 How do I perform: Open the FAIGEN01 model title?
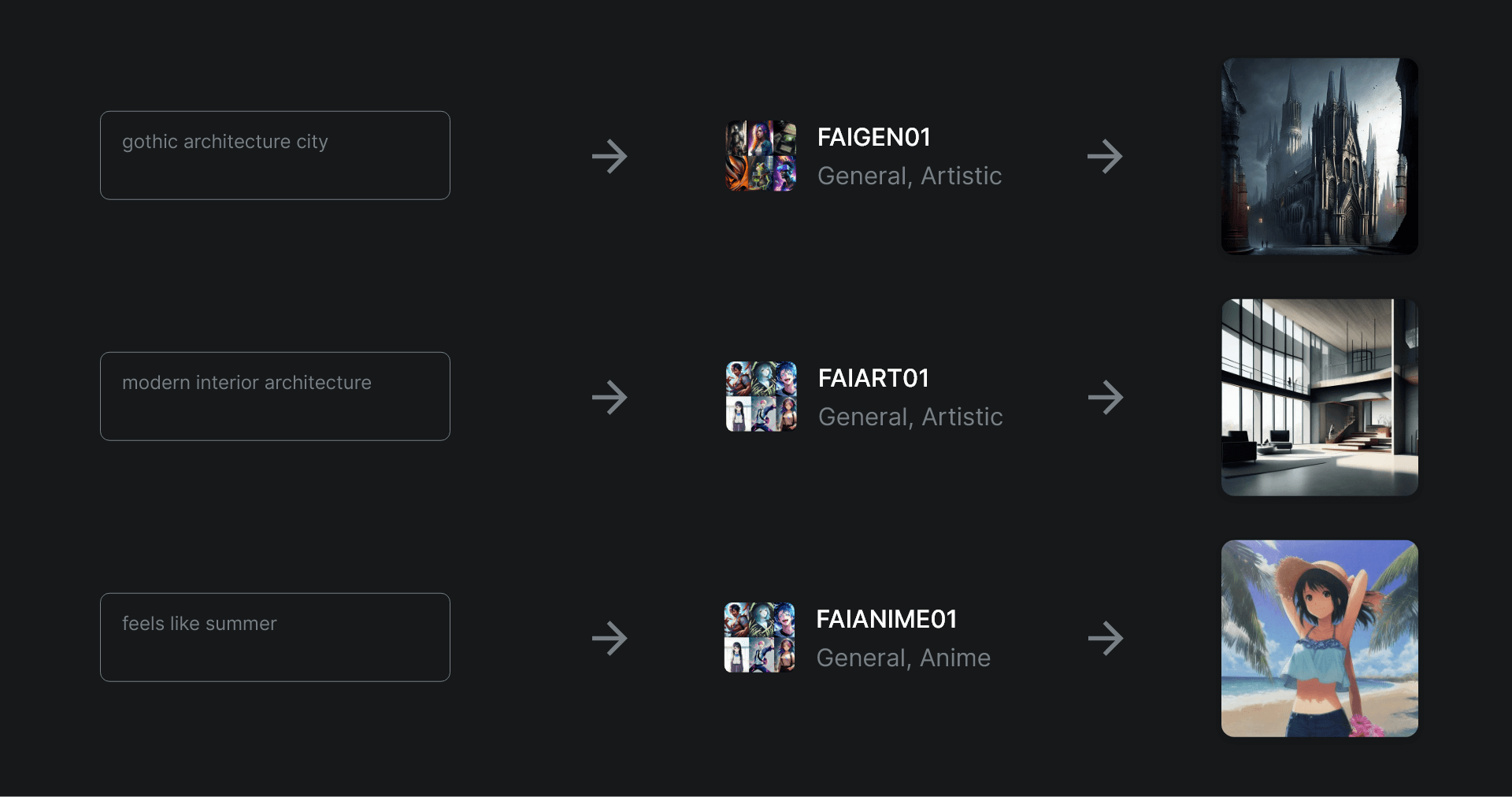874,138
